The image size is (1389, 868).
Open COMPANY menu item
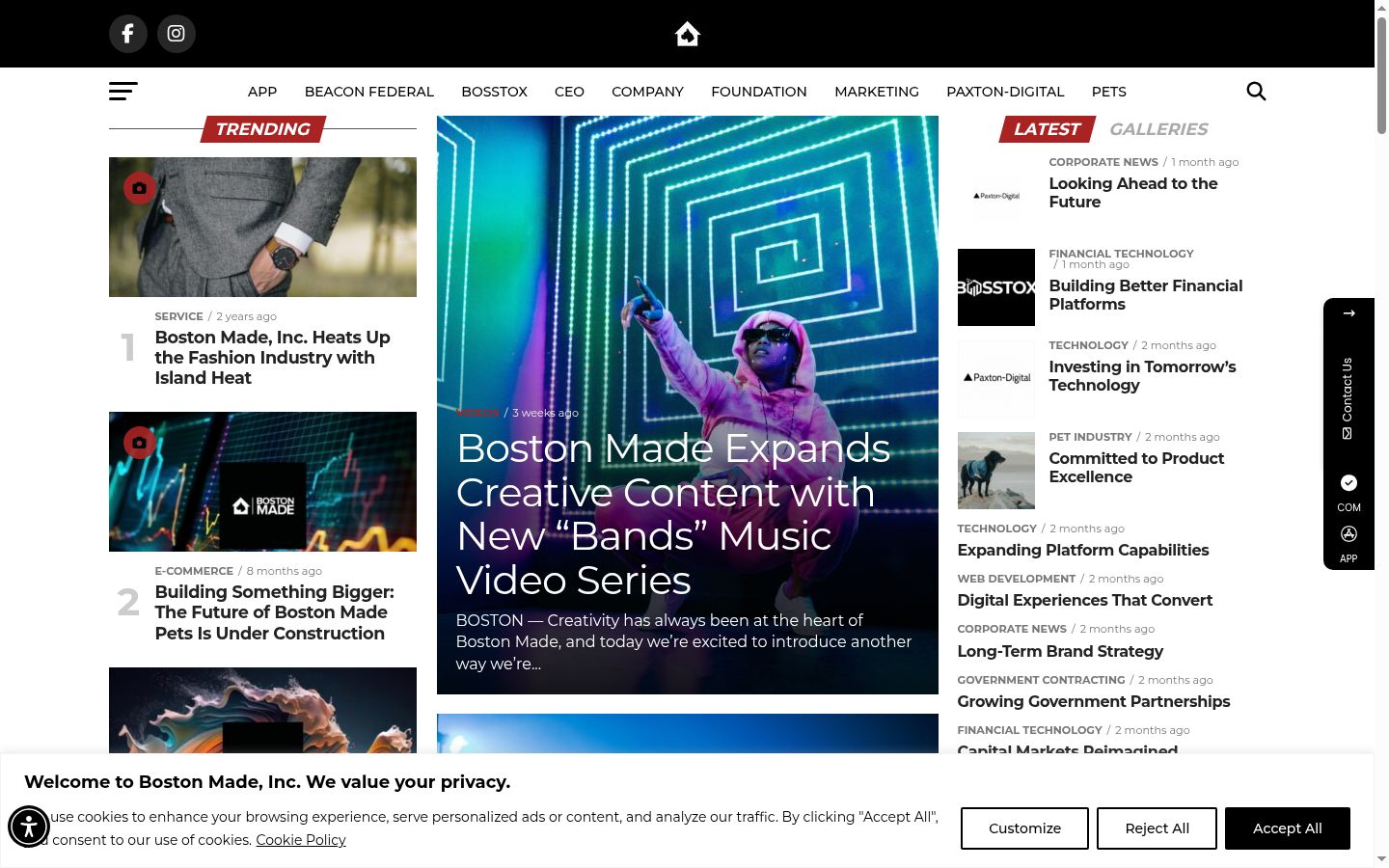(x=647, y=92)
